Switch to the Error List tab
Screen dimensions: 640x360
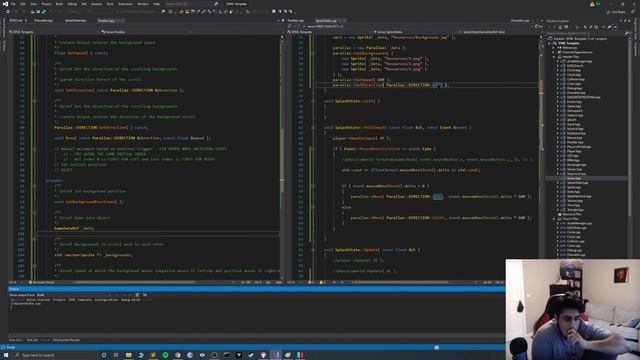coord(16,340)
